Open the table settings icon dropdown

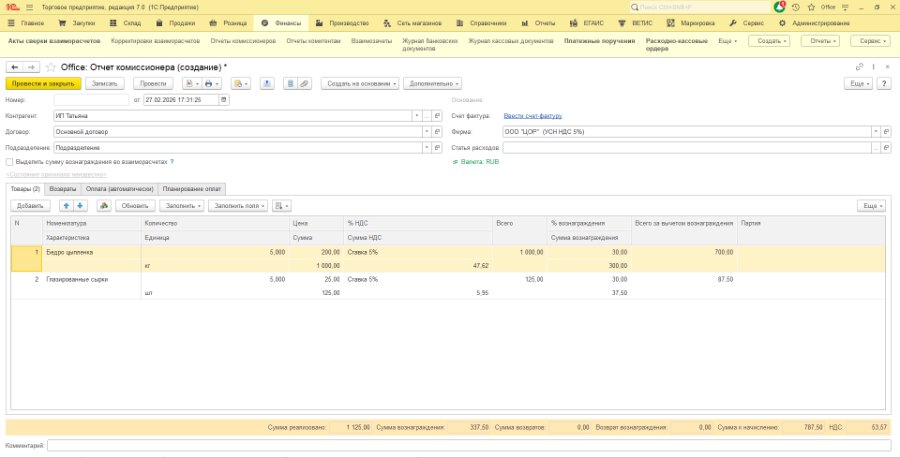[281, 205]
